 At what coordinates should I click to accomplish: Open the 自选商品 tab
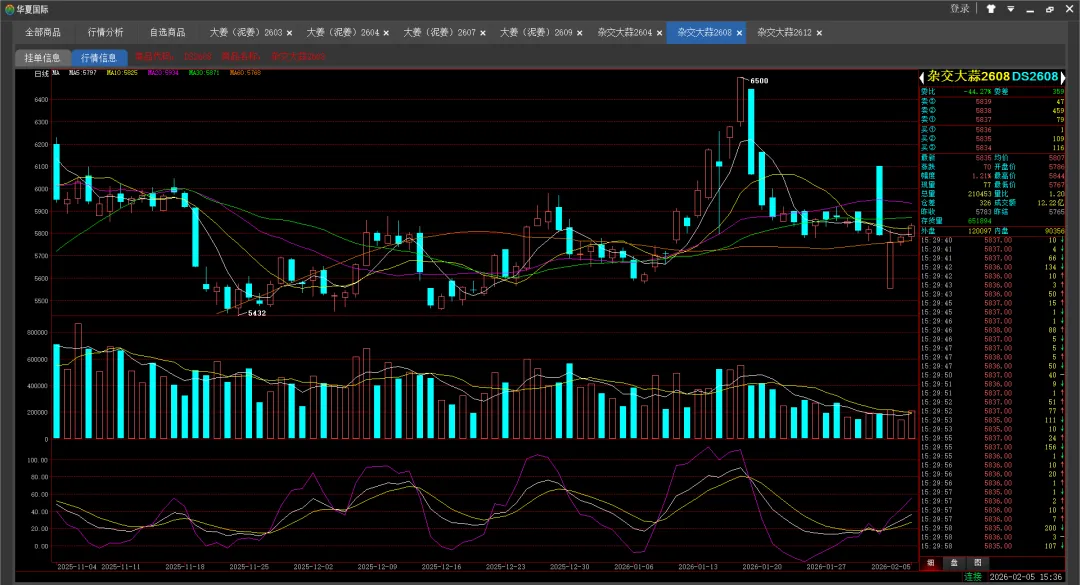167,32
